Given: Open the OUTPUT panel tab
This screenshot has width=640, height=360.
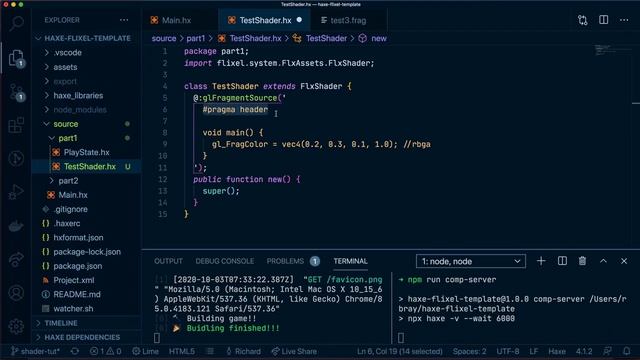Looking at the screenshot, I should [x=168, y=261].
